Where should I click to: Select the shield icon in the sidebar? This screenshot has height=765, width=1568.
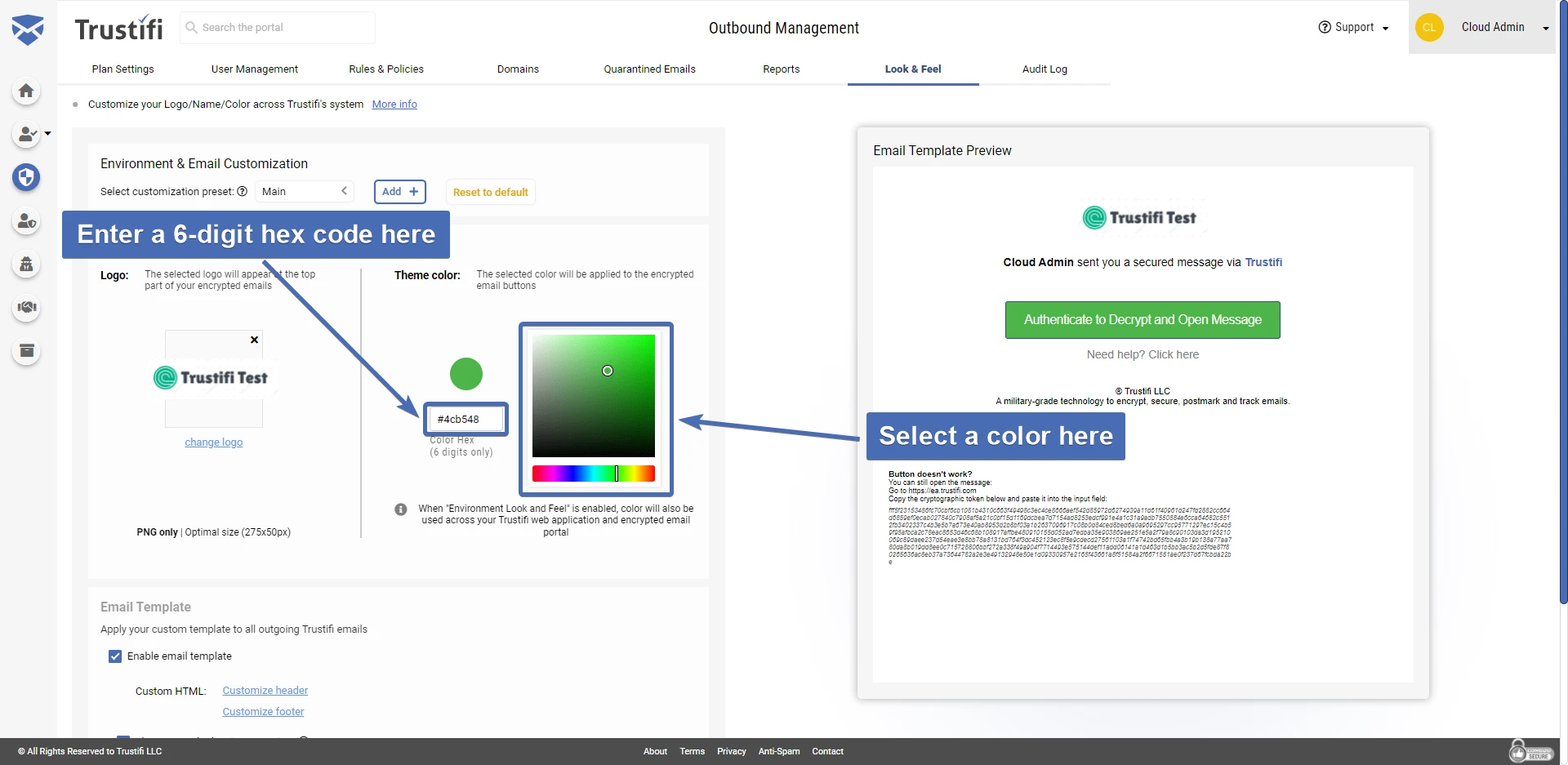[x=26, y=178]
